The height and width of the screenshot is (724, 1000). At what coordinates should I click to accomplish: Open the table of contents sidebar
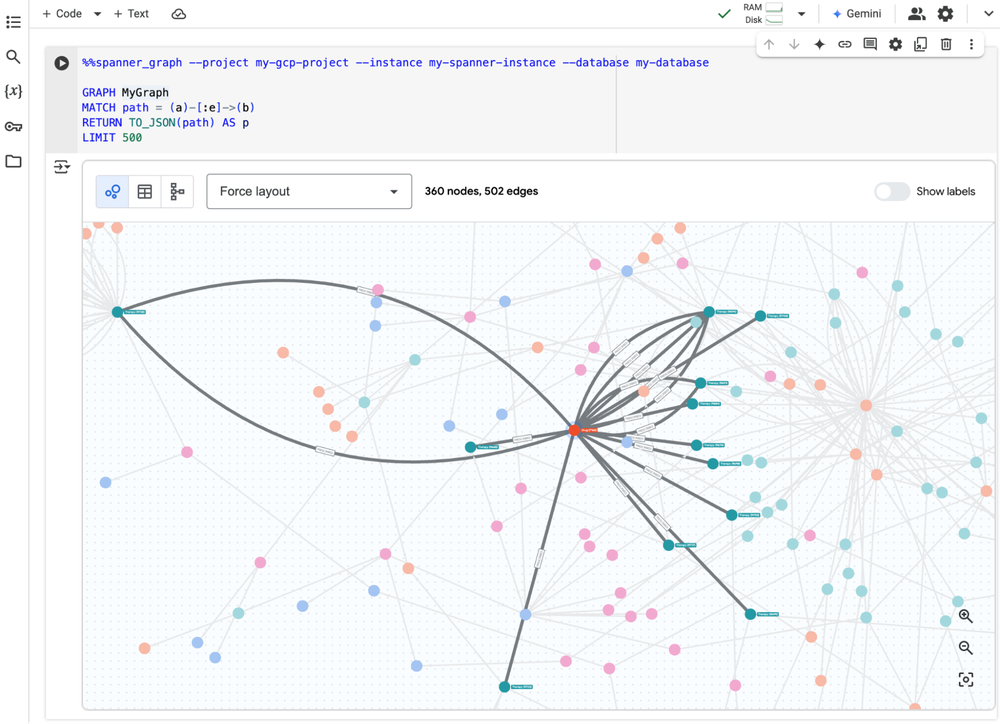pyautogui.click(x=13, y=21)
